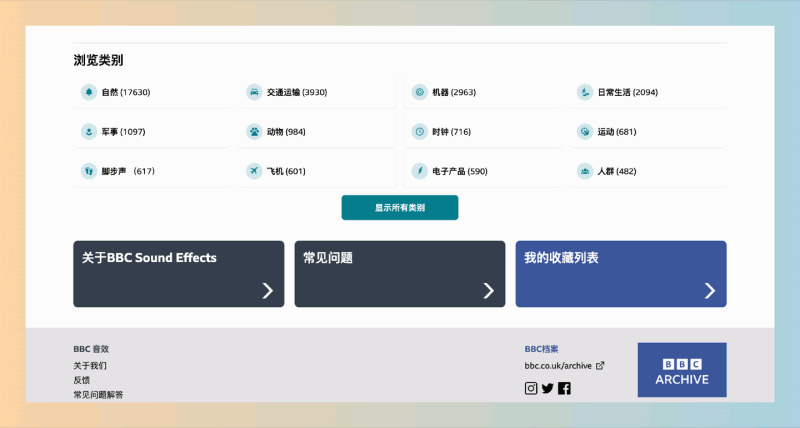Open chevron on 常见问题 card

coord(489,291)
